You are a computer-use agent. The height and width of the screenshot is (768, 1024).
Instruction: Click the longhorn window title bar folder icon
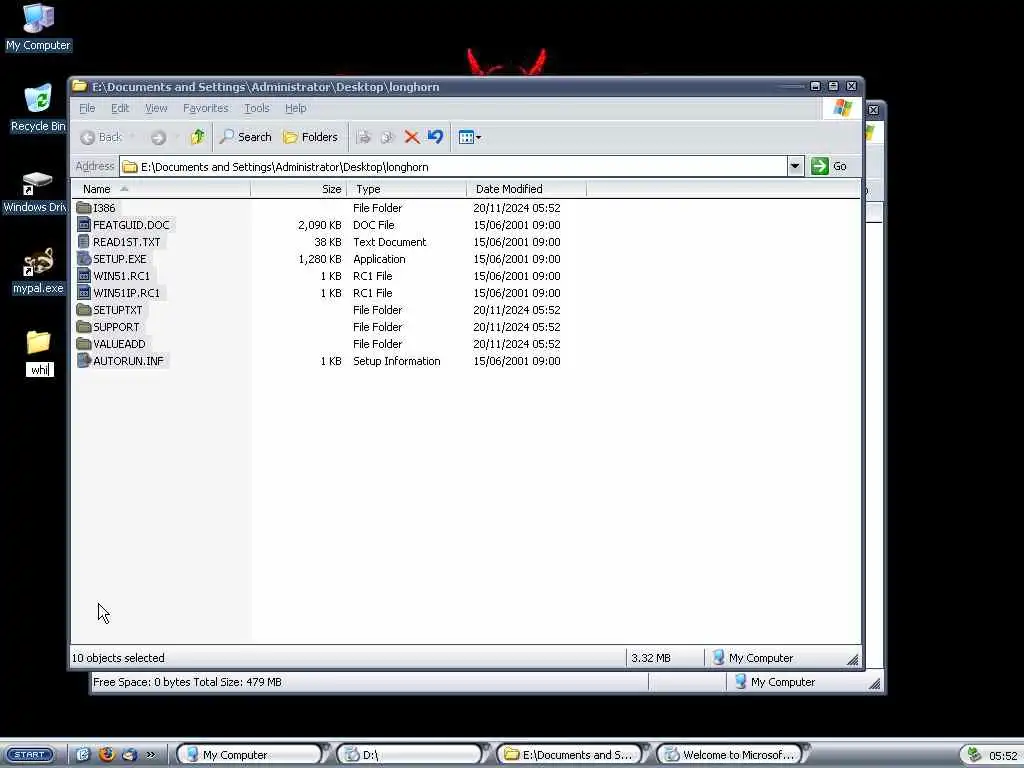80,86
